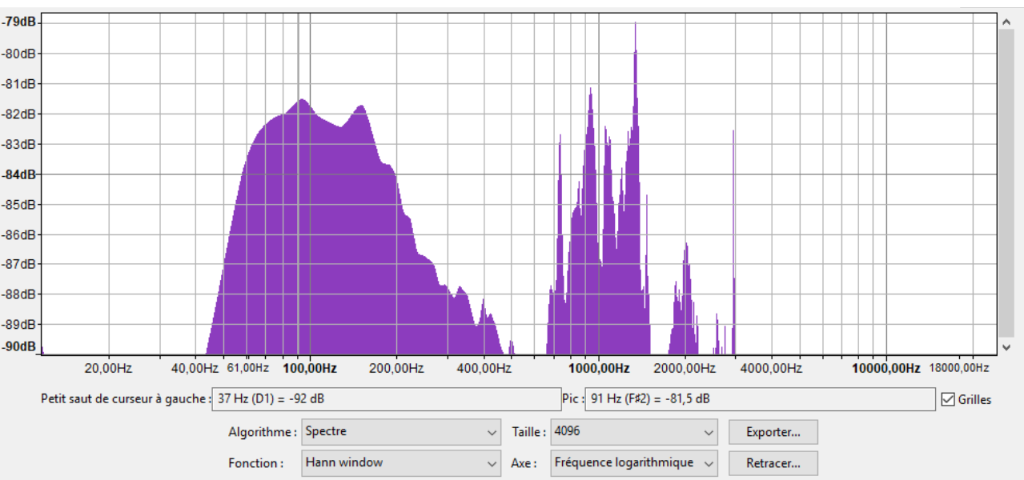The height and width of the screenshot is (480, 1024).
Task: Expand the Axe dropdown Fréquence logarithmique
Action: click(635, 463)
